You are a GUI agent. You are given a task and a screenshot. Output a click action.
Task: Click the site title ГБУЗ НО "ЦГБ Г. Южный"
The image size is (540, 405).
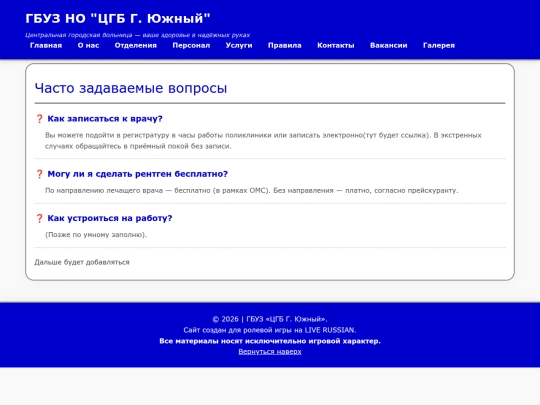coord(118,18)
